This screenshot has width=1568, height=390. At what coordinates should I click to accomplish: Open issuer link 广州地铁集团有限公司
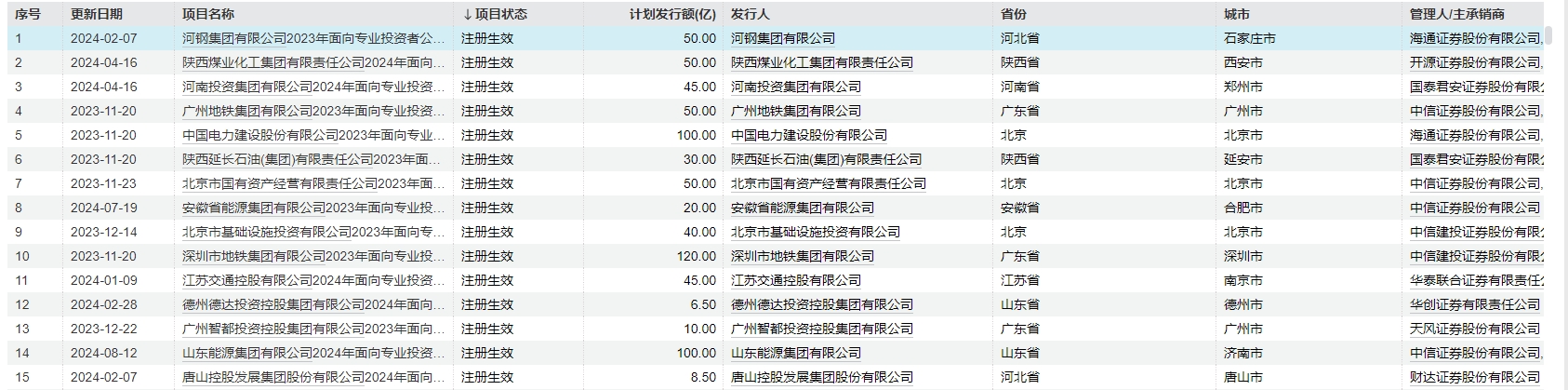[x=796, y=112]
